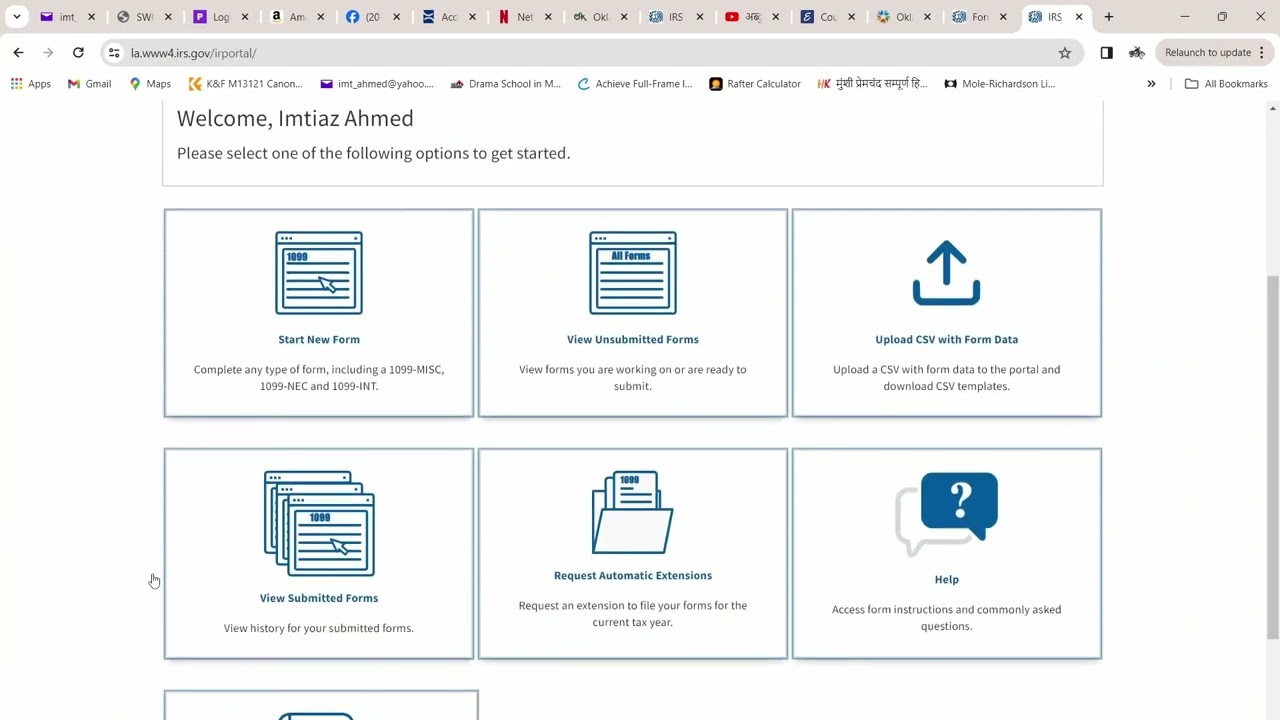Open Maps bookmark
Image resolution: width=1280 pixels, height=720 pixels.
click(150, 84)
